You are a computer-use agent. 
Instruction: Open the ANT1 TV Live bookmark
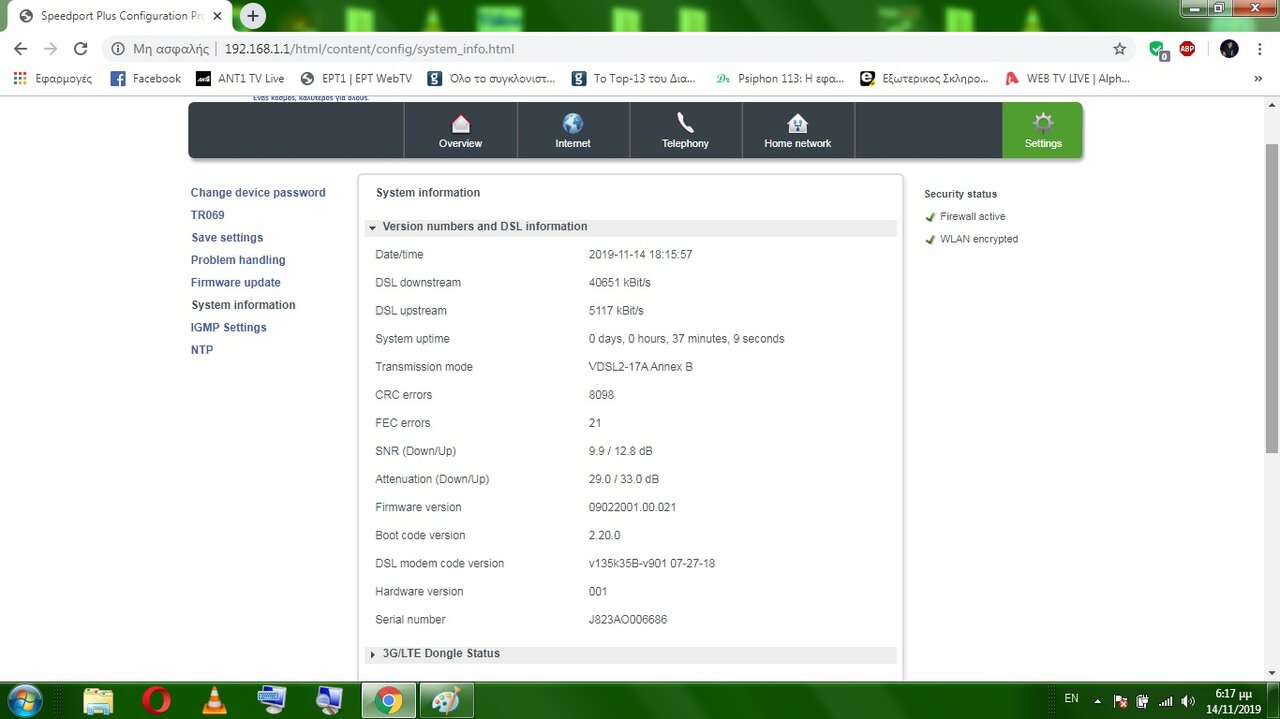tap(240, 78)
